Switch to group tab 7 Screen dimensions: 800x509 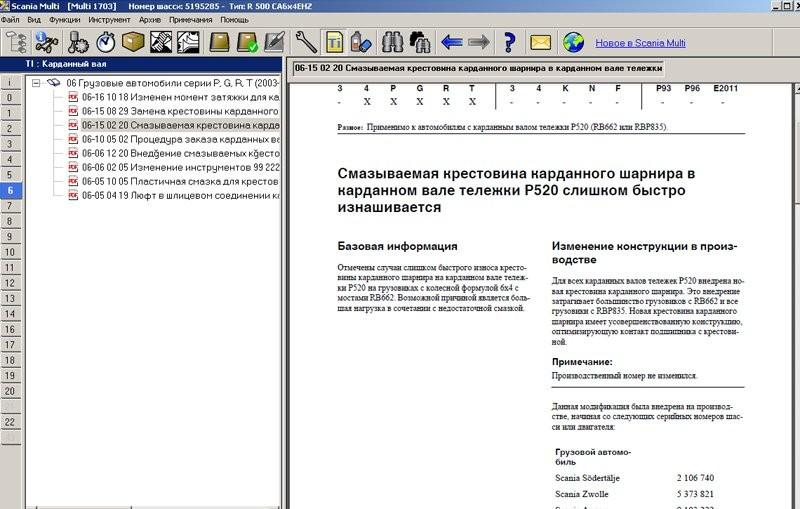[x=10, y=206]
